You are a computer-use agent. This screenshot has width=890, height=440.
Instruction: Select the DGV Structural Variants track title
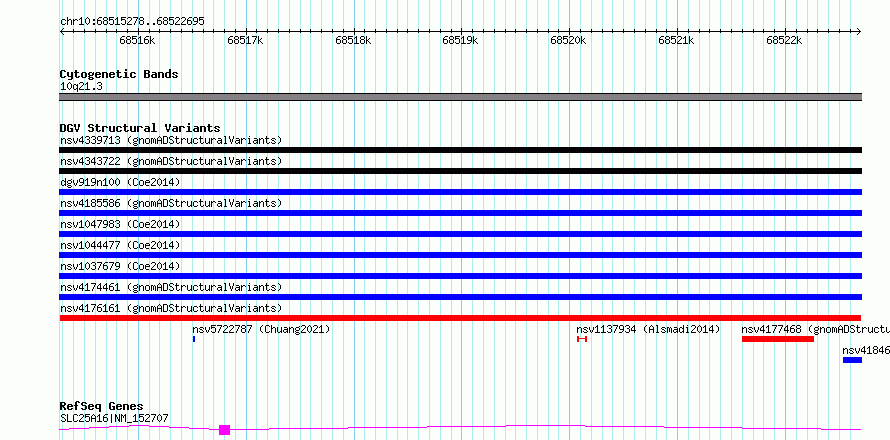click(140, 128)
